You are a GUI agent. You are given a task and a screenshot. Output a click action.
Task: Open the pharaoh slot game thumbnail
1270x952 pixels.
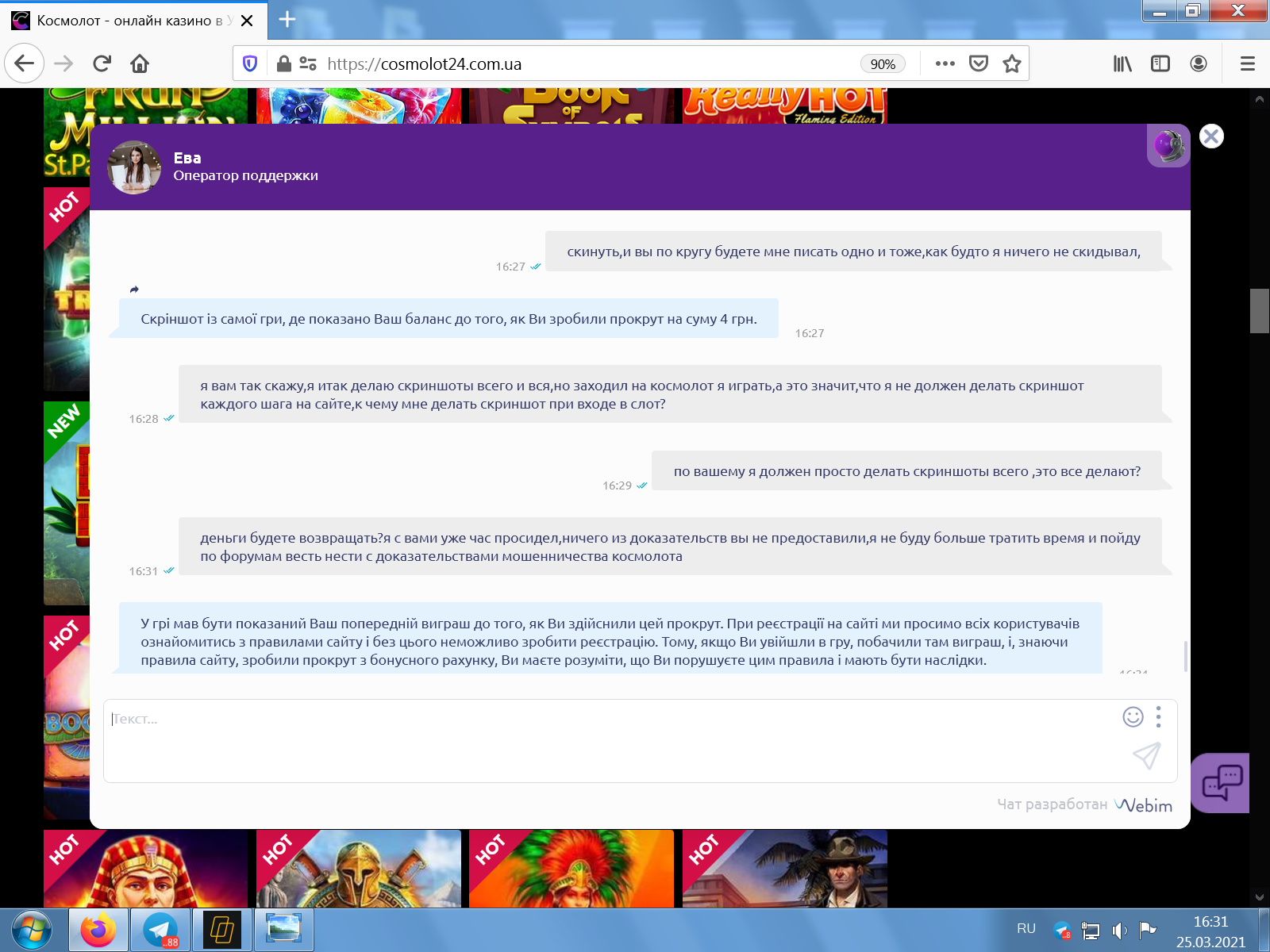pos(145,869)
